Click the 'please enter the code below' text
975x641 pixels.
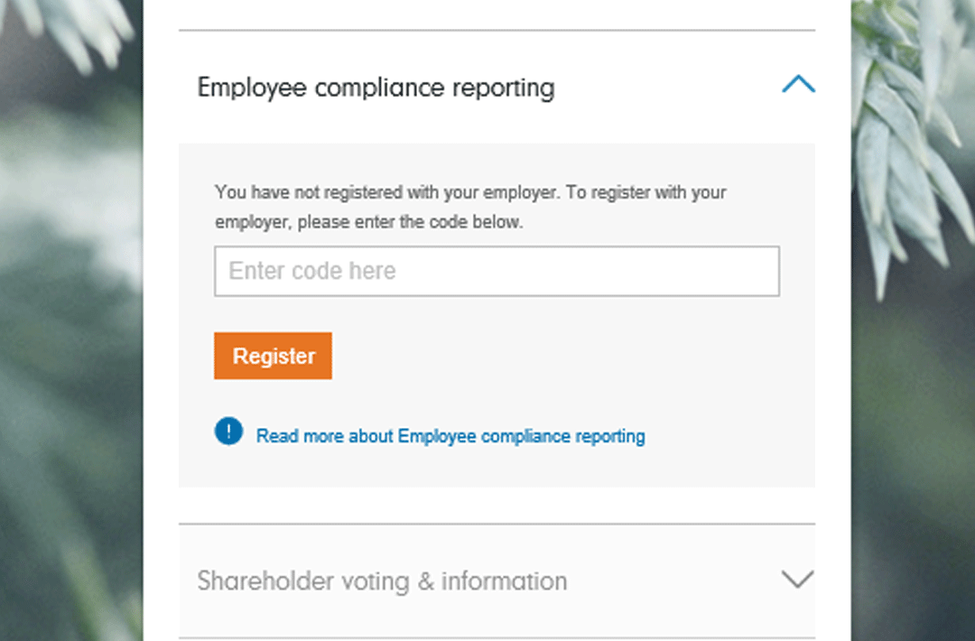tap(410, 222)
